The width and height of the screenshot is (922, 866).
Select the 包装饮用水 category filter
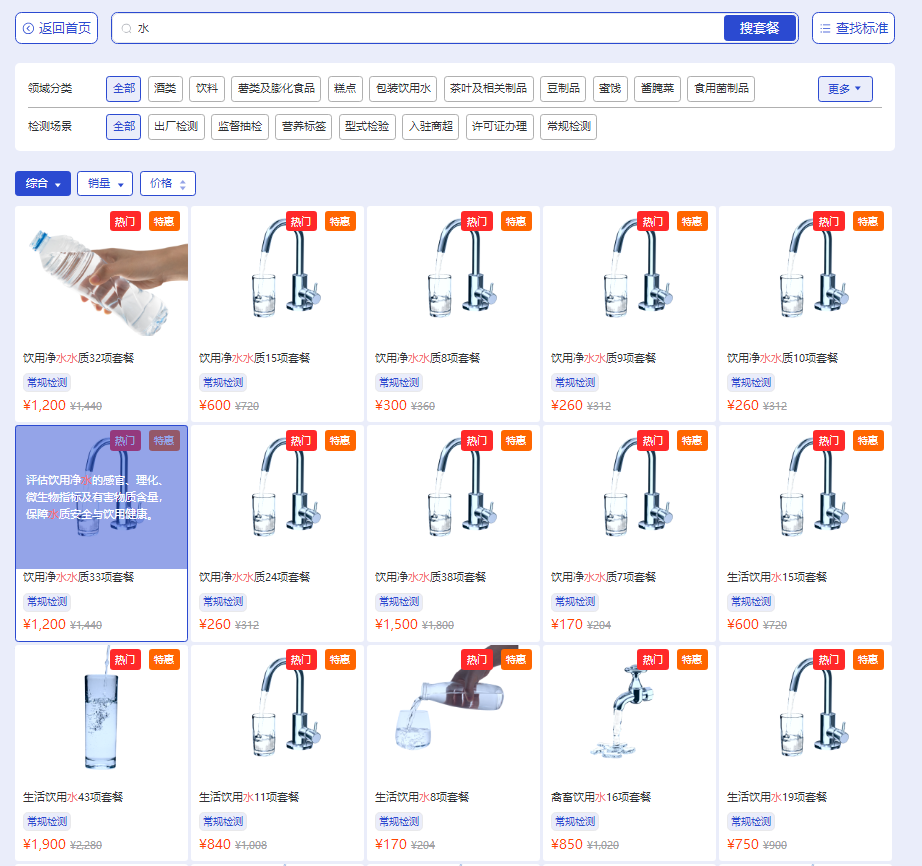pos(402,89)
